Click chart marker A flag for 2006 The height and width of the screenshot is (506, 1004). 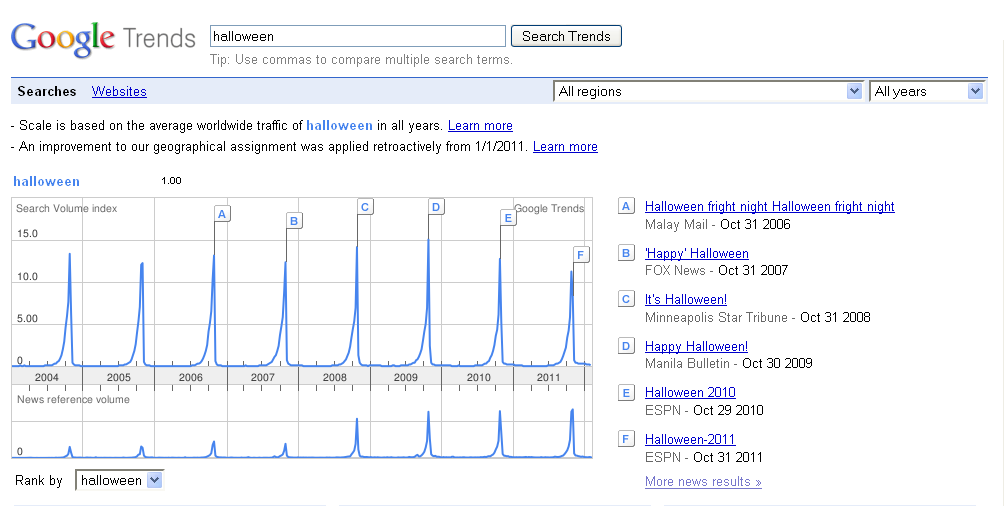tap(222, 214)
